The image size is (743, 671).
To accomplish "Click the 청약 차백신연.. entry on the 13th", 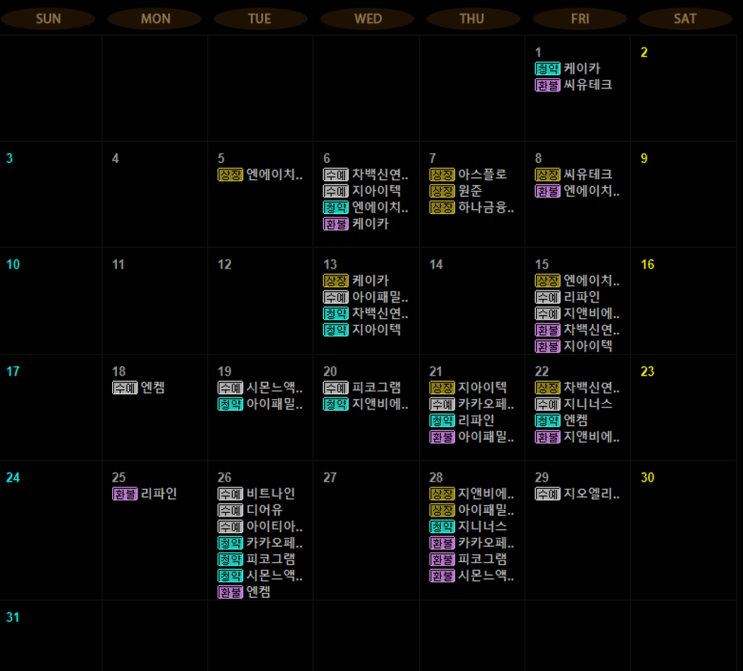I will click(x=365, y=314).
